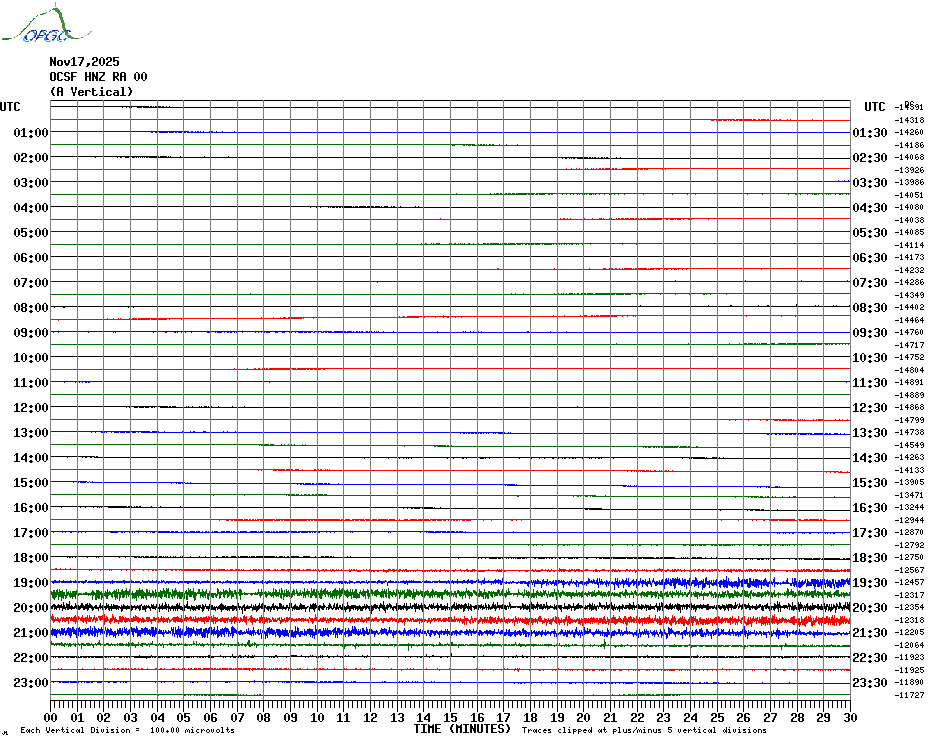Click minute 30 on the time axis
This screenshot has height=744, width=930.
coord(849,718)
